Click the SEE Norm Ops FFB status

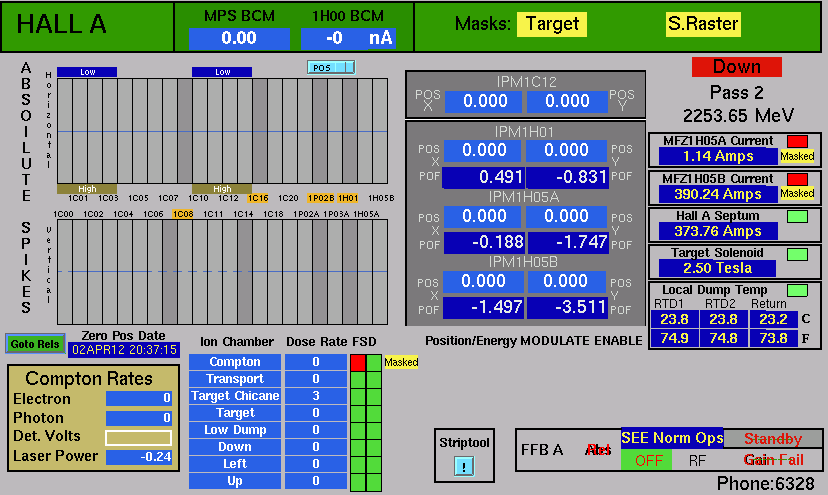point(672,438)
